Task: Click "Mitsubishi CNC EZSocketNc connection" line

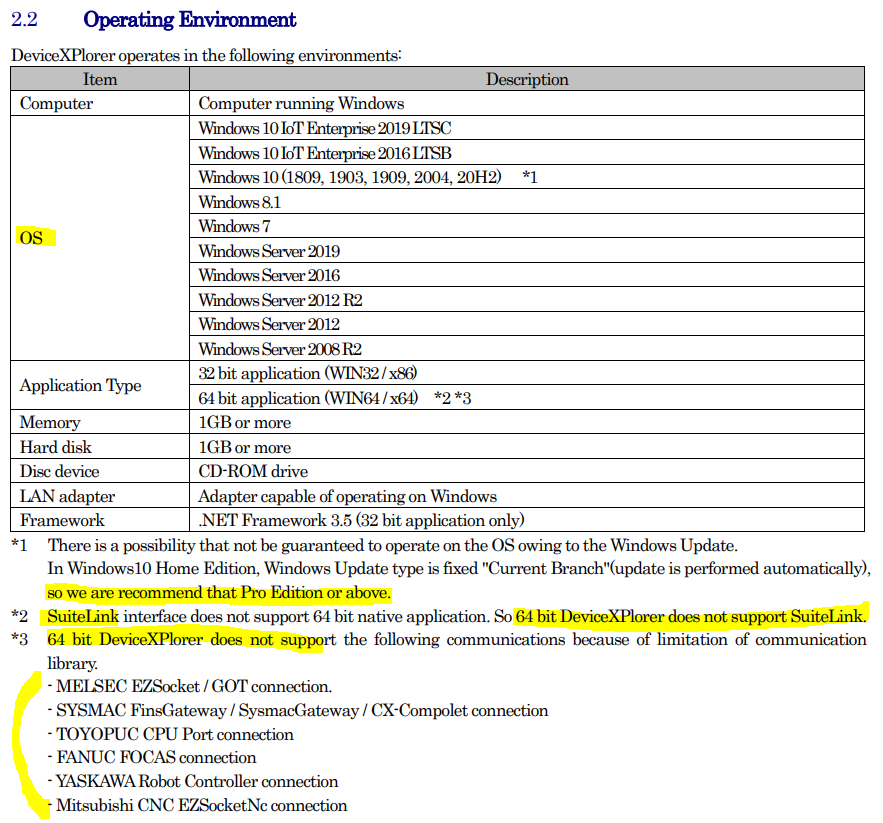Action: 198,805
